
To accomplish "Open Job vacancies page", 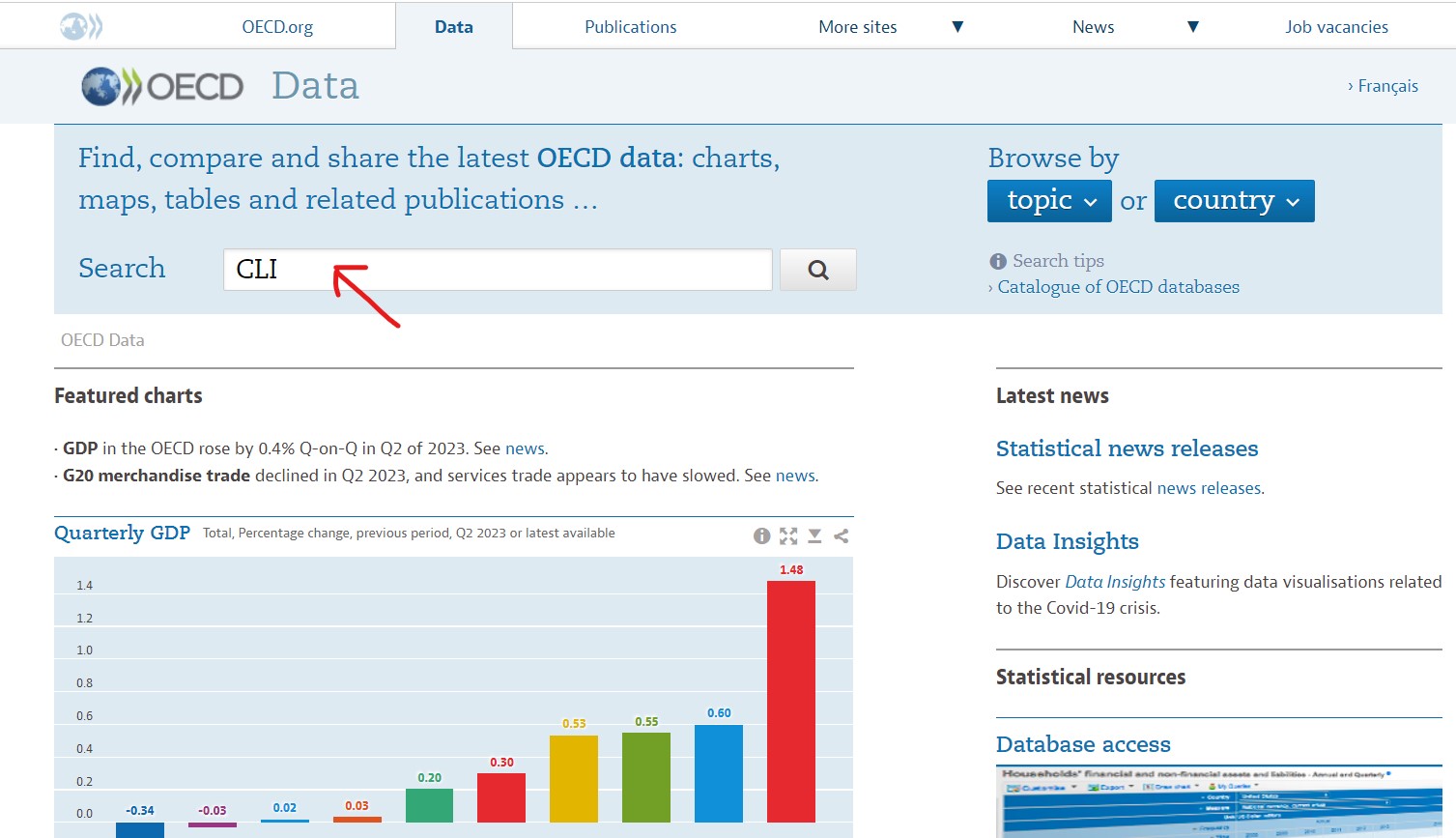I will pos(1336,27).
